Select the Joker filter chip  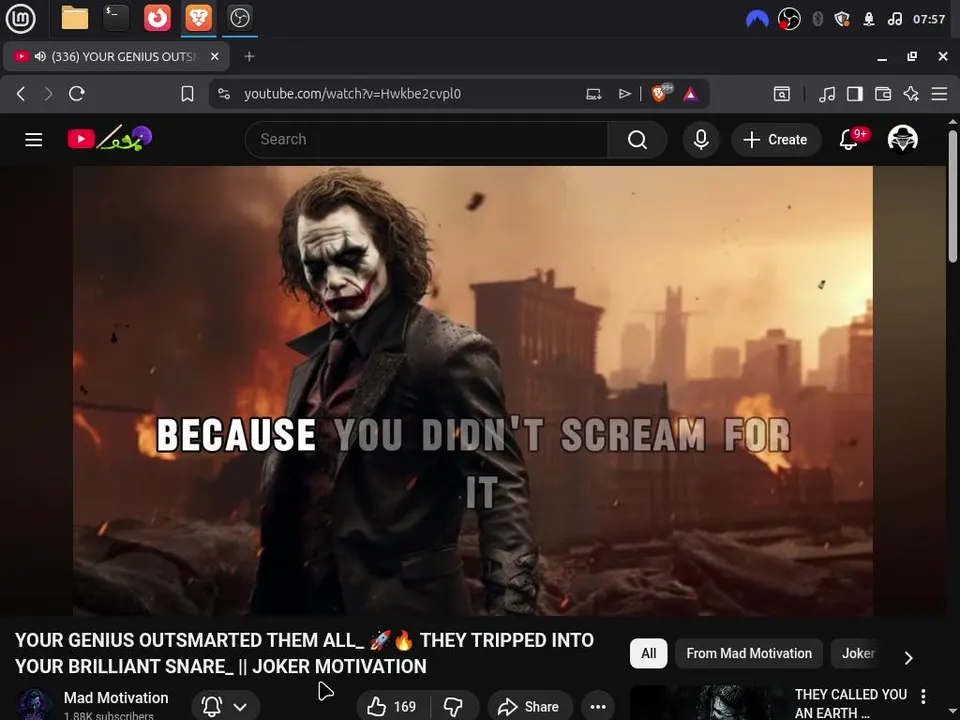858,653
